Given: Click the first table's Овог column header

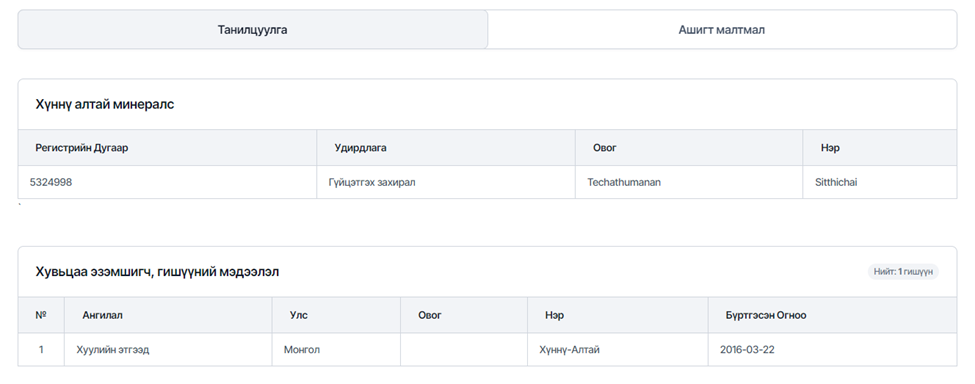Looking at the screenshot, I should pos(689,148).
